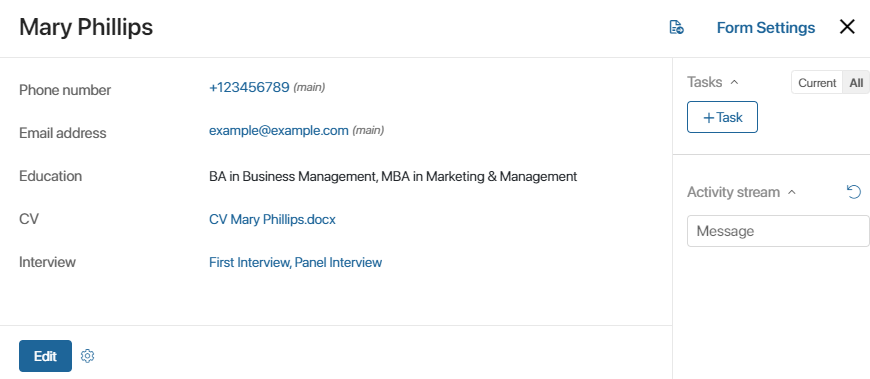Image resolution: width=870 pixels, height=379 pixels.
Task: Add a new task with +Task
Action: click(x=722, y=117)
